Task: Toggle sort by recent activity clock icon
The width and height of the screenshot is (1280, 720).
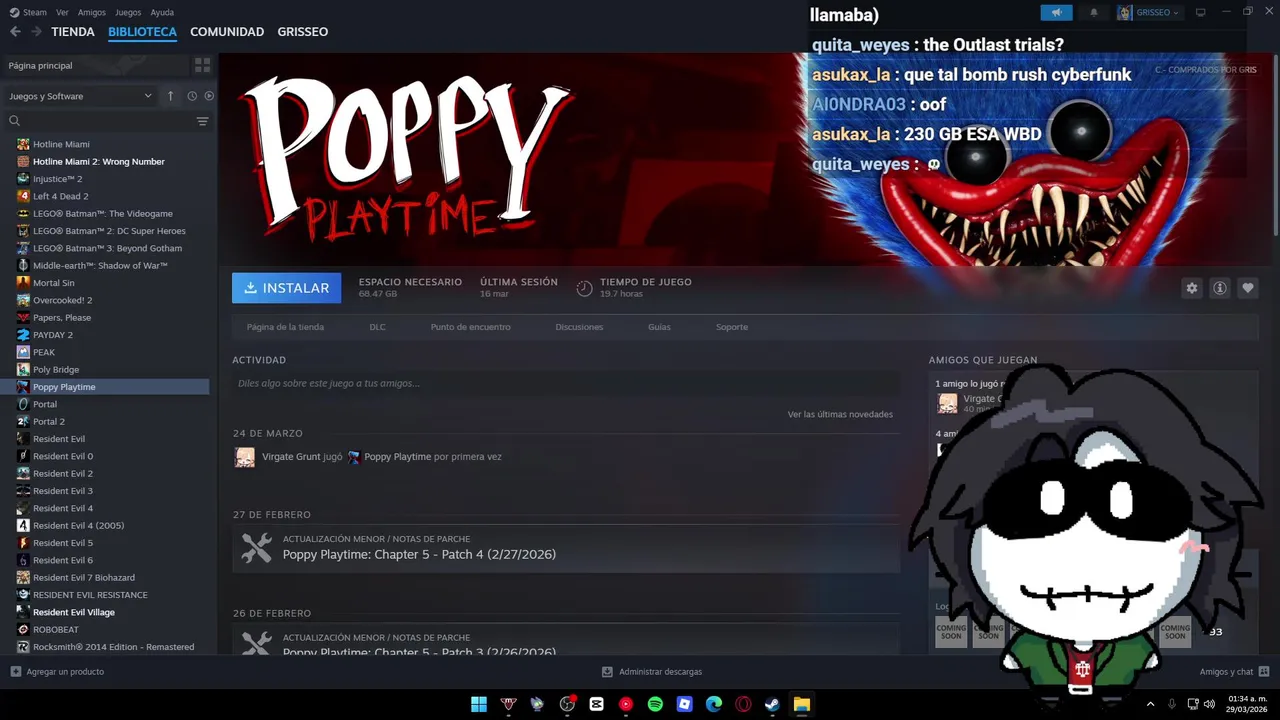Action: (192, 96)
